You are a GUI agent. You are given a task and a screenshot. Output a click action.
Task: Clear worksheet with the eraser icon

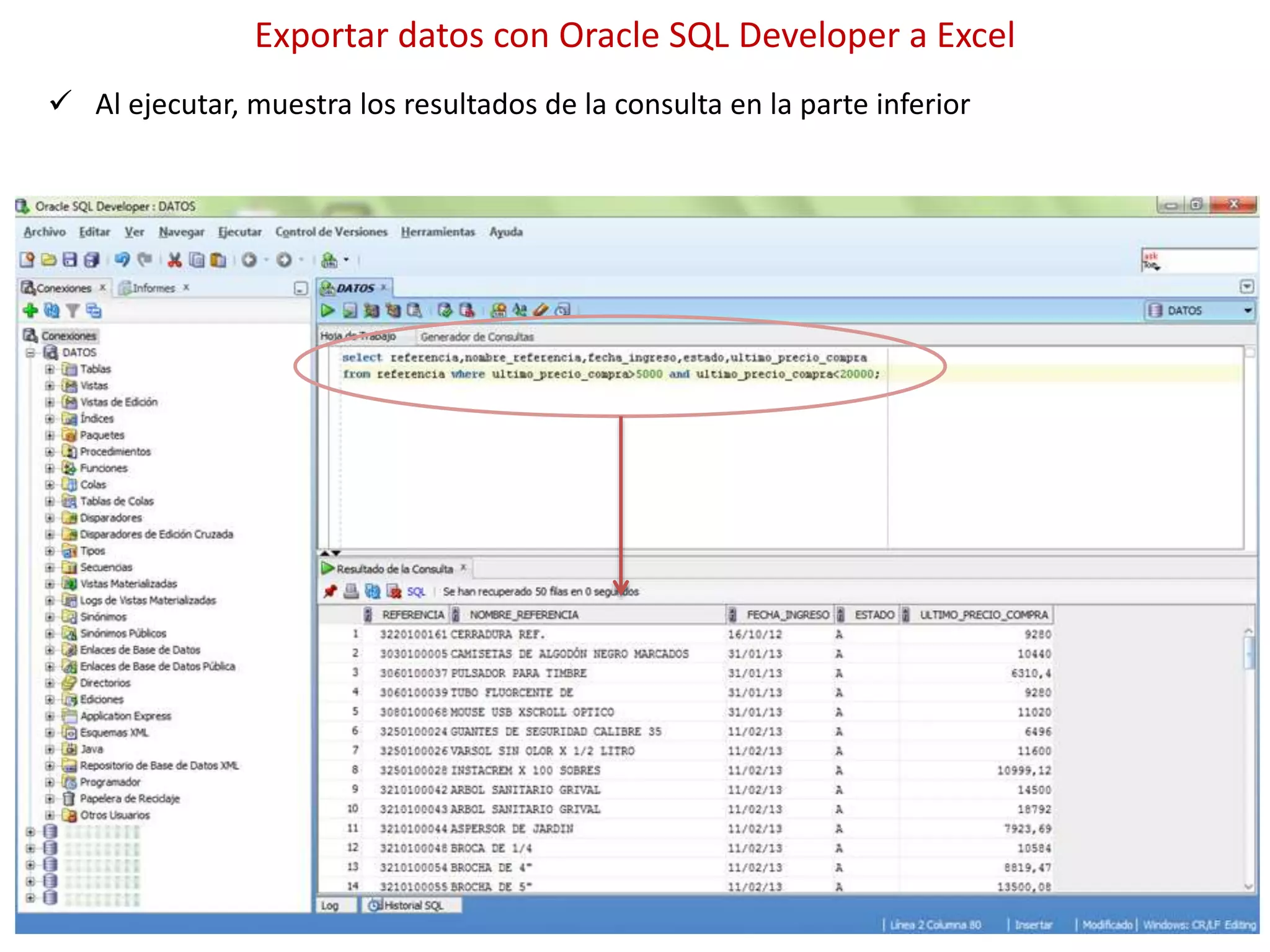click(x=541, y=311)
